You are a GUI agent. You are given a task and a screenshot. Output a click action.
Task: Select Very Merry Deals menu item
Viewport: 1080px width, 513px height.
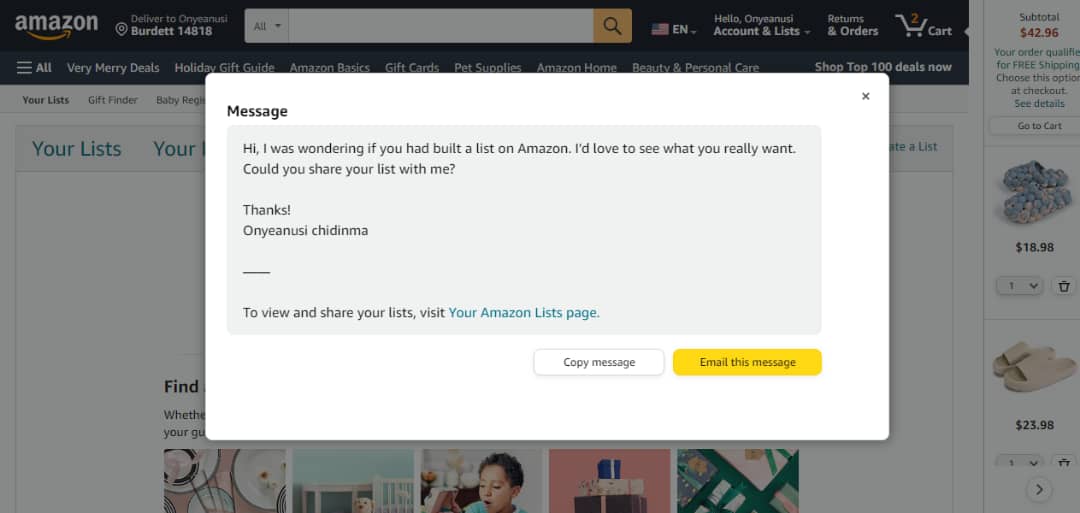[x=113, y=67]
